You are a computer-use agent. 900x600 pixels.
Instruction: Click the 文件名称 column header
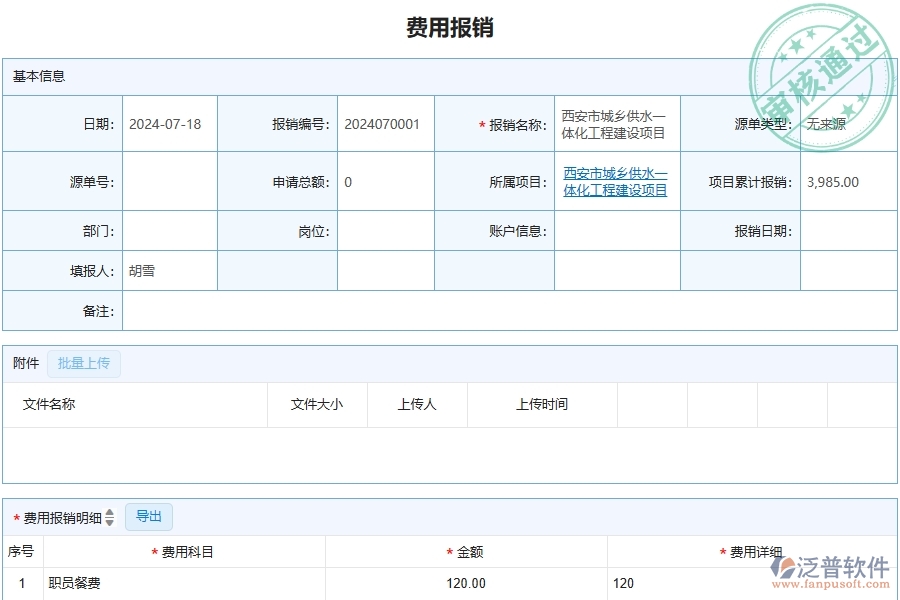pos(51,404)
